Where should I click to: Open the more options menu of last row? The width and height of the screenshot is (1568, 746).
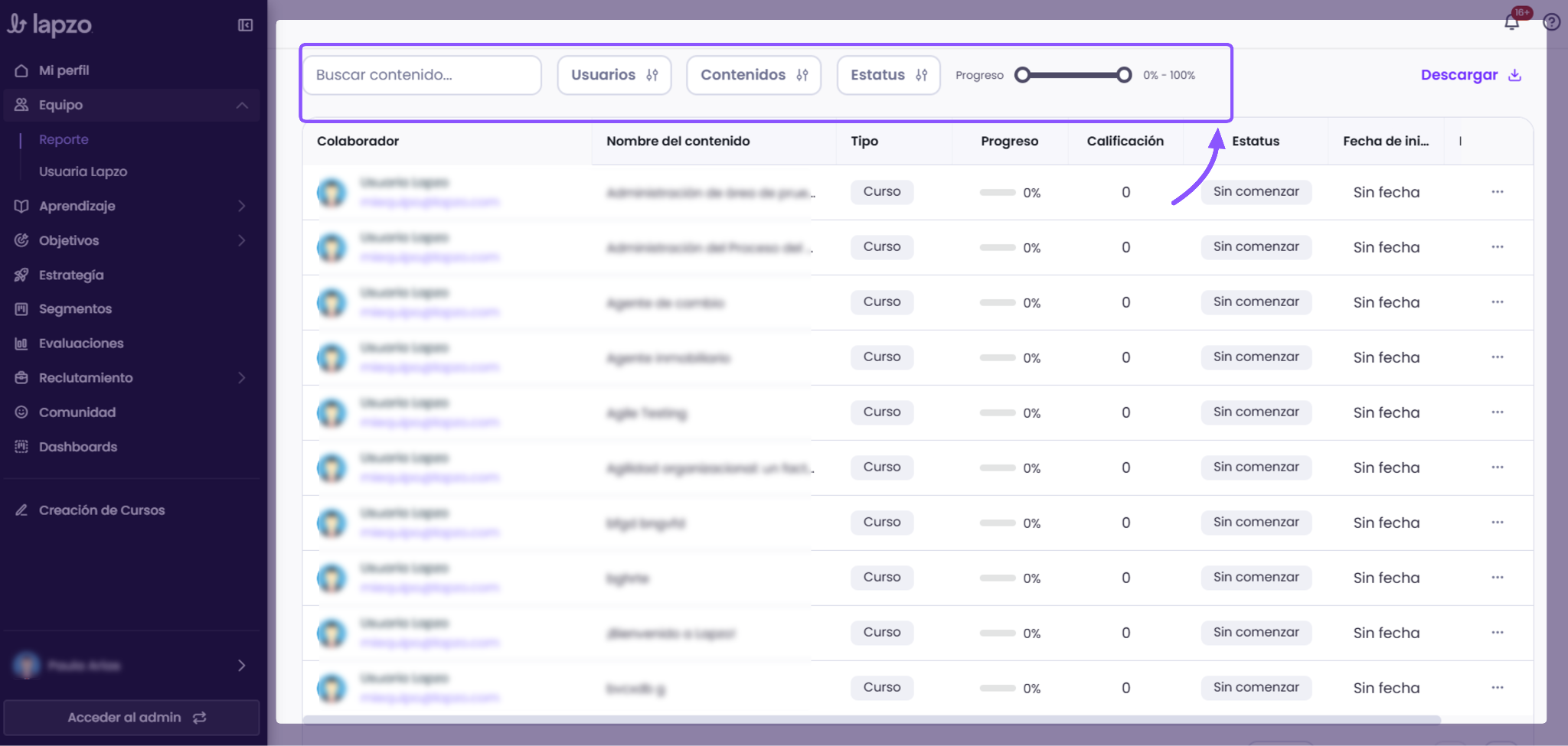(x=1498, y=688)
